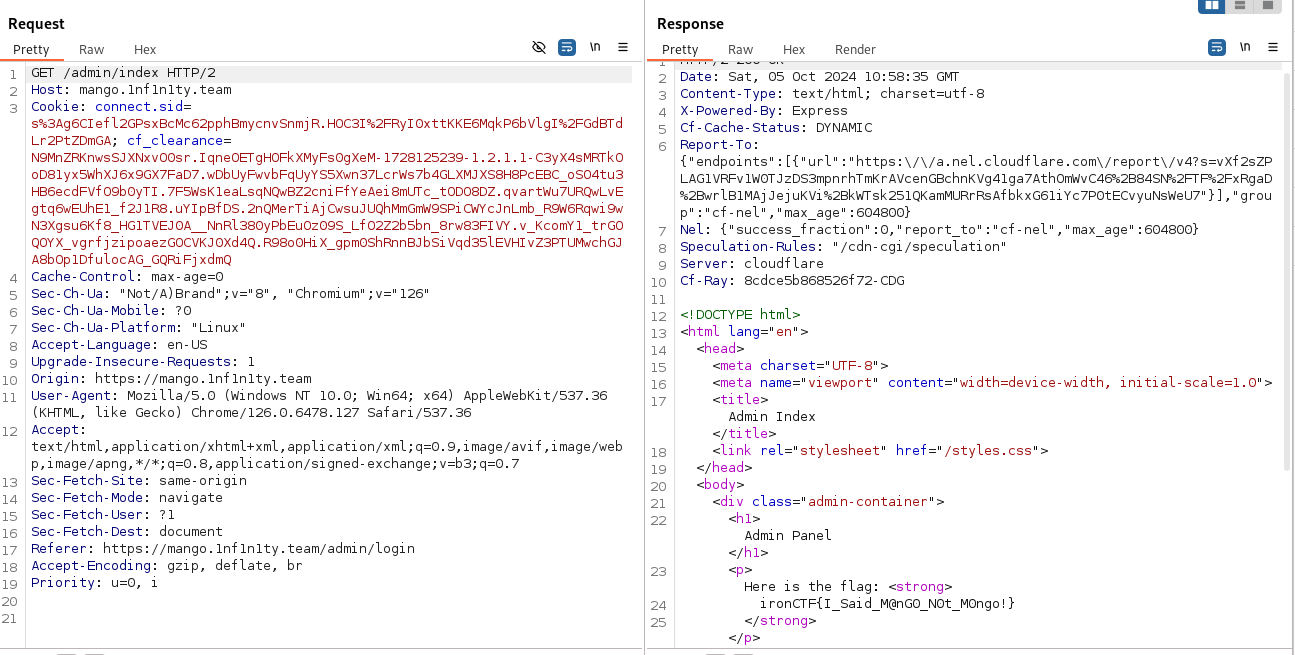Screen dimensions: 1295x655
Task: Switch Request view to Hex tab
Action: (x=145, y=49)
